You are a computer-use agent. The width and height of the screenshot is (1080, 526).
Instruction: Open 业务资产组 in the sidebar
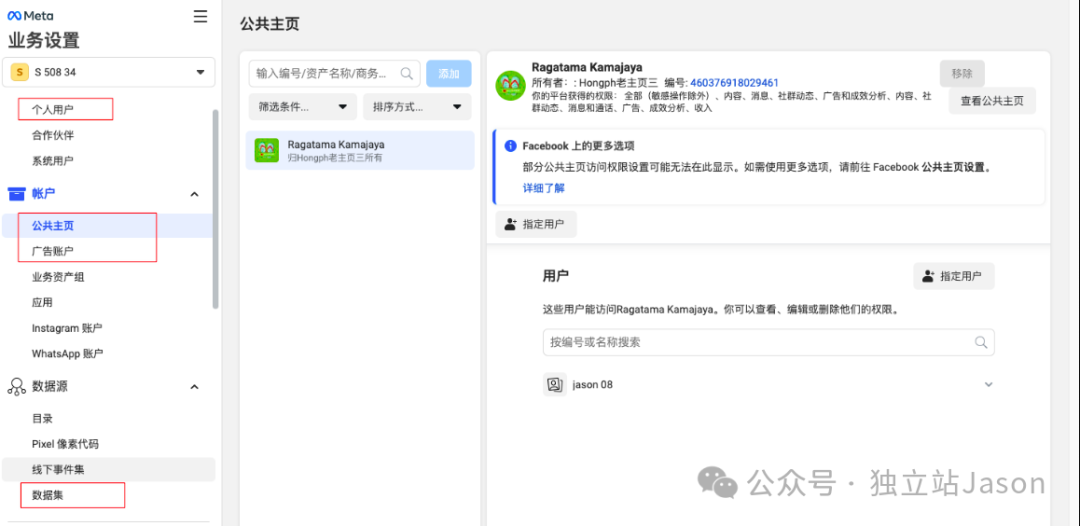pyautogui.click(x=58, y=277)
